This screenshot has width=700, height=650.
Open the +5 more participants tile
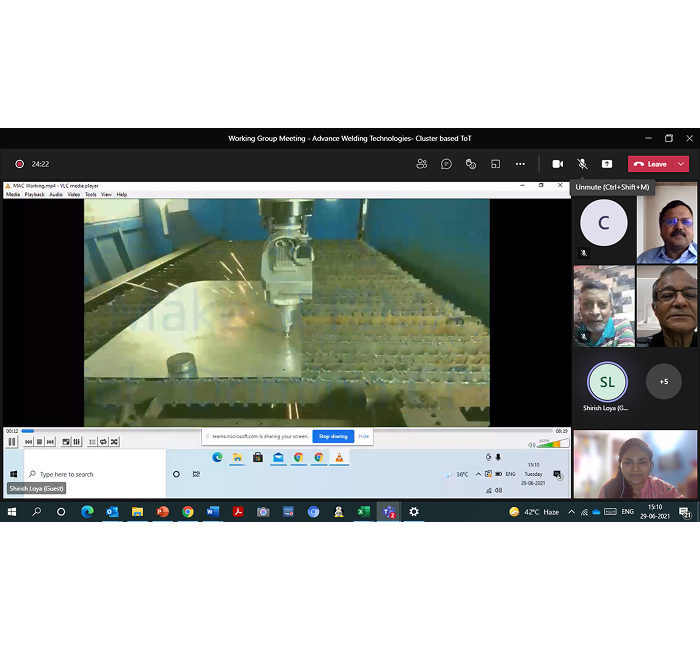pyautogui.click(x=663, y=381)
